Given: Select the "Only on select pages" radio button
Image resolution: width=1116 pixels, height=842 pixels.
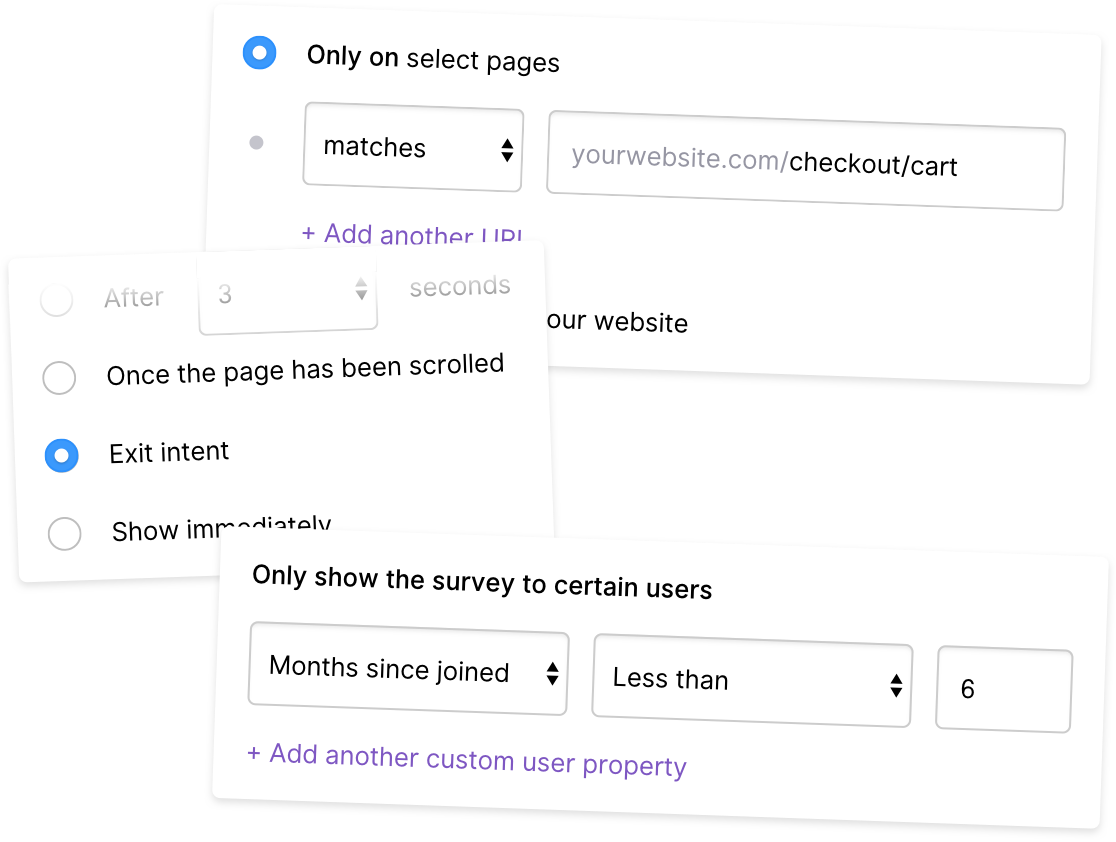Looking at the screenshot, I should point(259,53).
